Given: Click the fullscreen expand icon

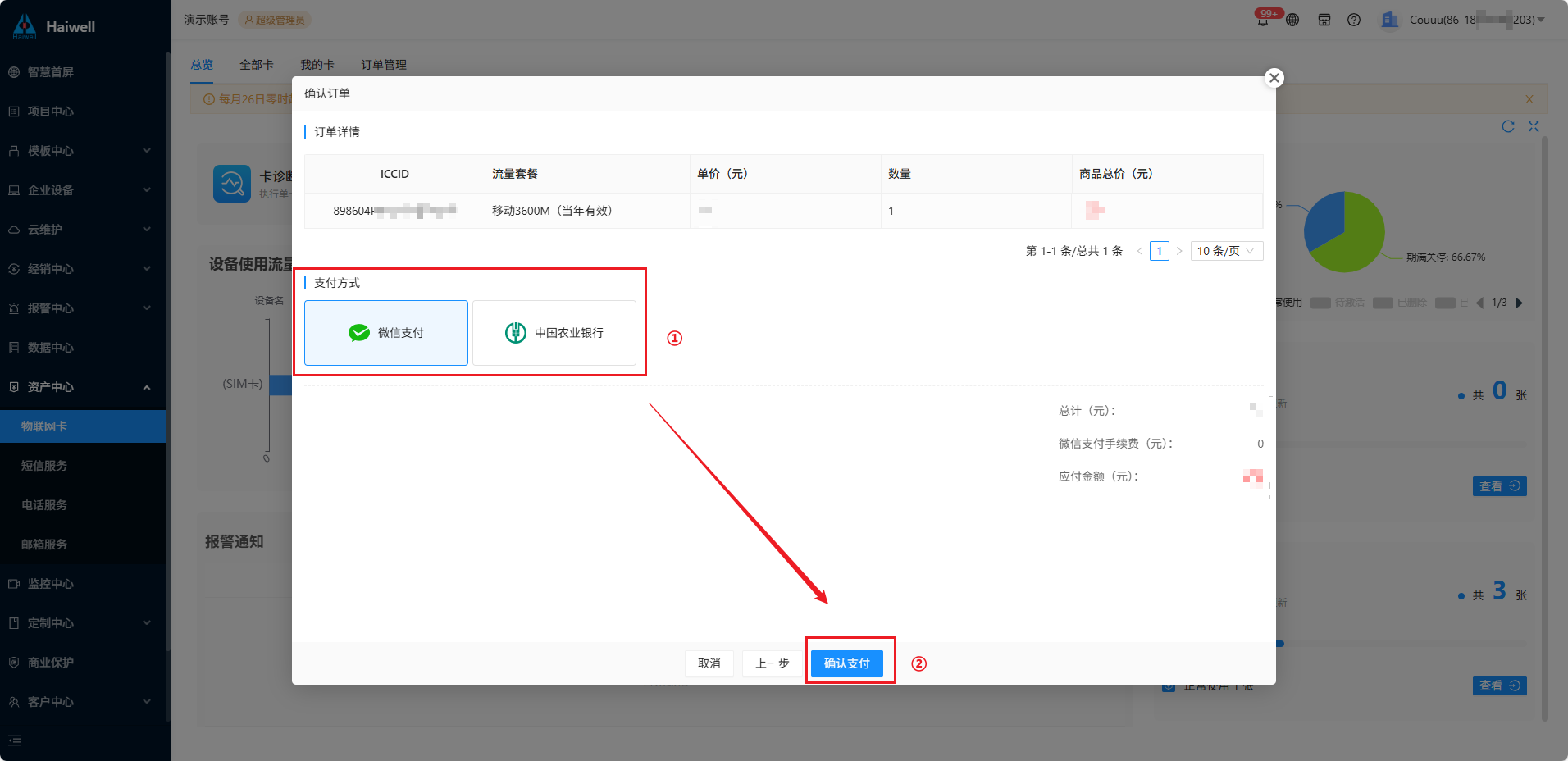Looking at the screenshot, I should 1534,126.
